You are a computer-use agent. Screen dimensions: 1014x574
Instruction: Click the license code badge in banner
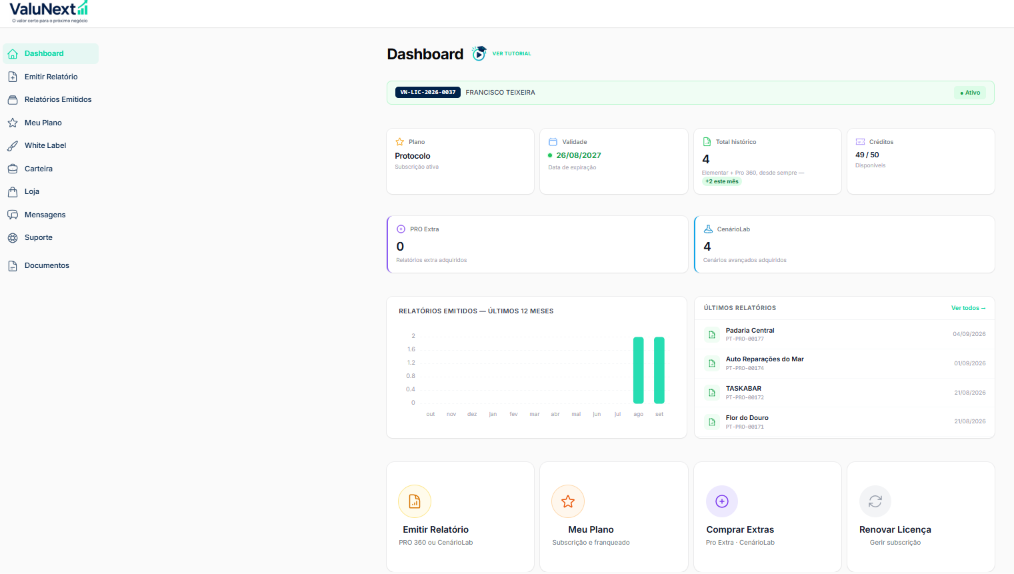[428, 92]
